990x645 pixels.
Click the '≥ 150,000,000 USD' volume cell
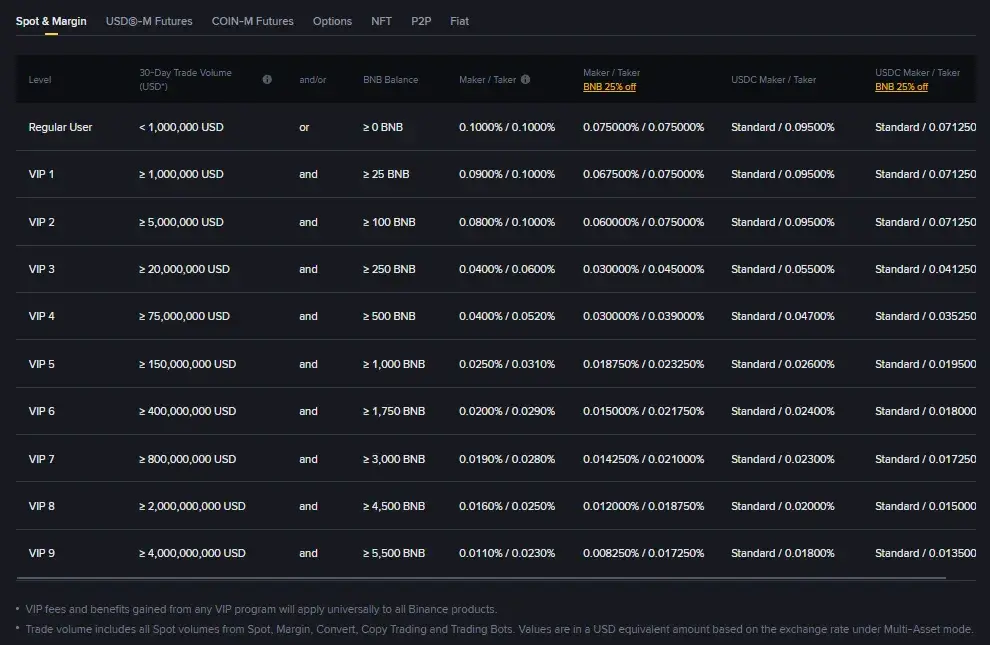coord(188,364)
